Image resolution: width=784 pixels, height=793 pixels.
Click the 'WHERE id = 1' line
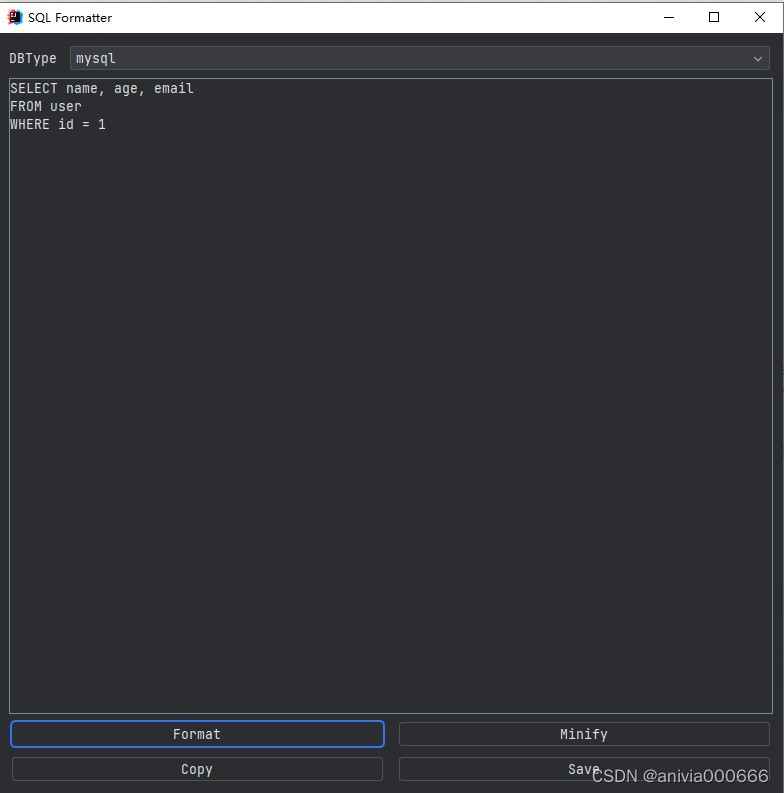(x=58, y=124)
